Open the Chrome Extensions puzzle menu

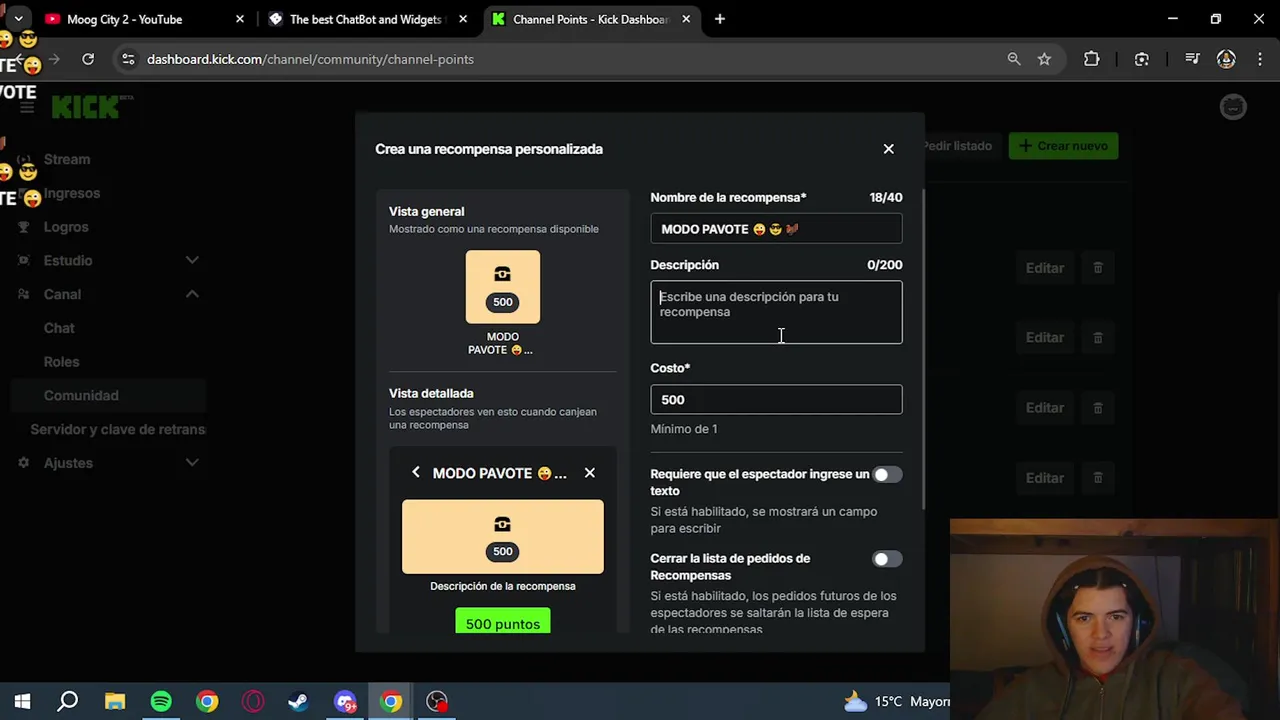pos(1091,59)
